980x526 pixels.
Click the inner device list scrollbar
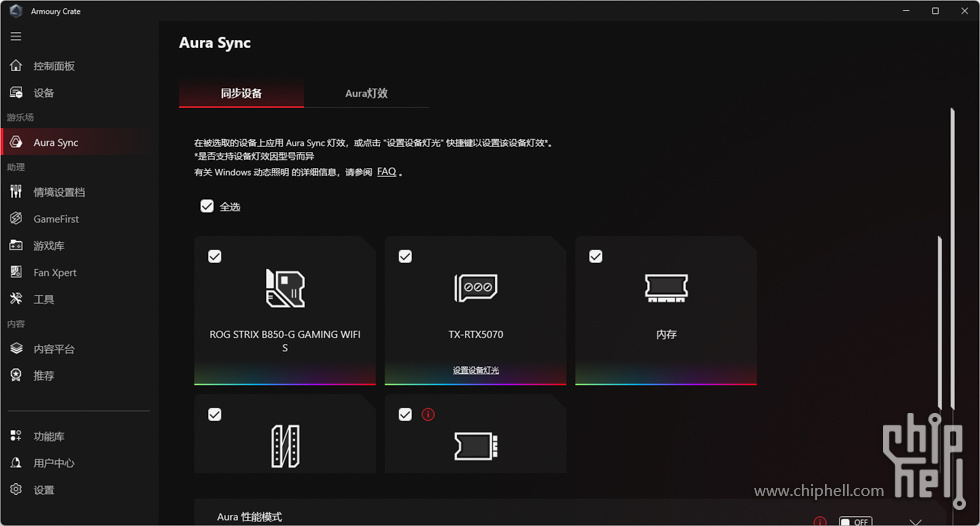[939, 325]
